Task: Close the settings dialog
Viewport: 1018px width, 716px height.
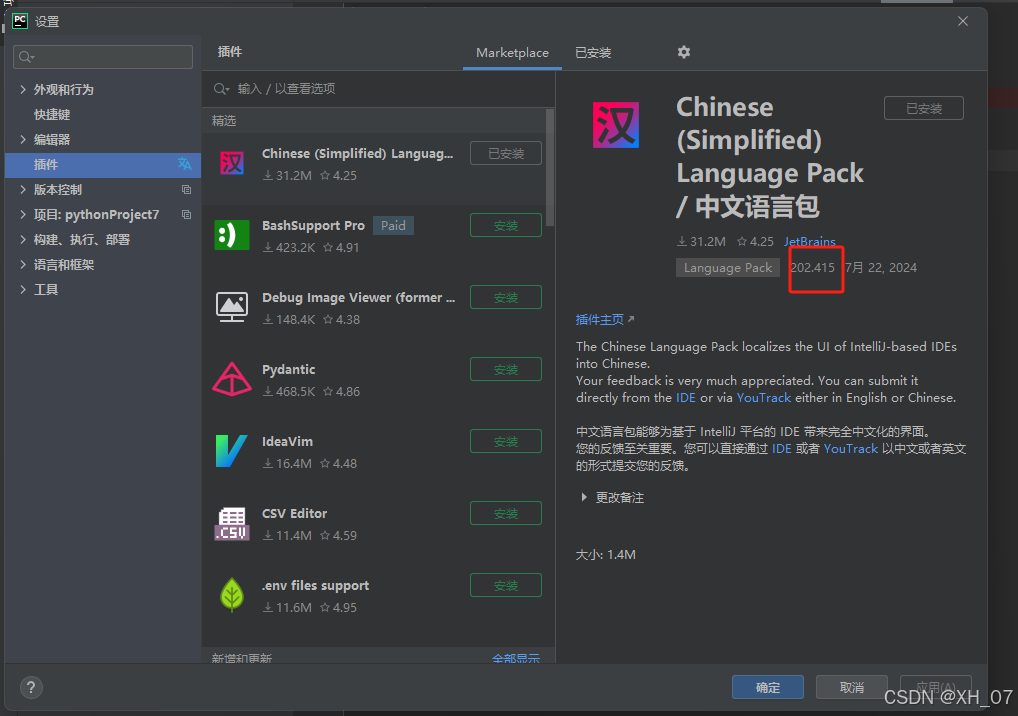Action: (x=963, y=21)
